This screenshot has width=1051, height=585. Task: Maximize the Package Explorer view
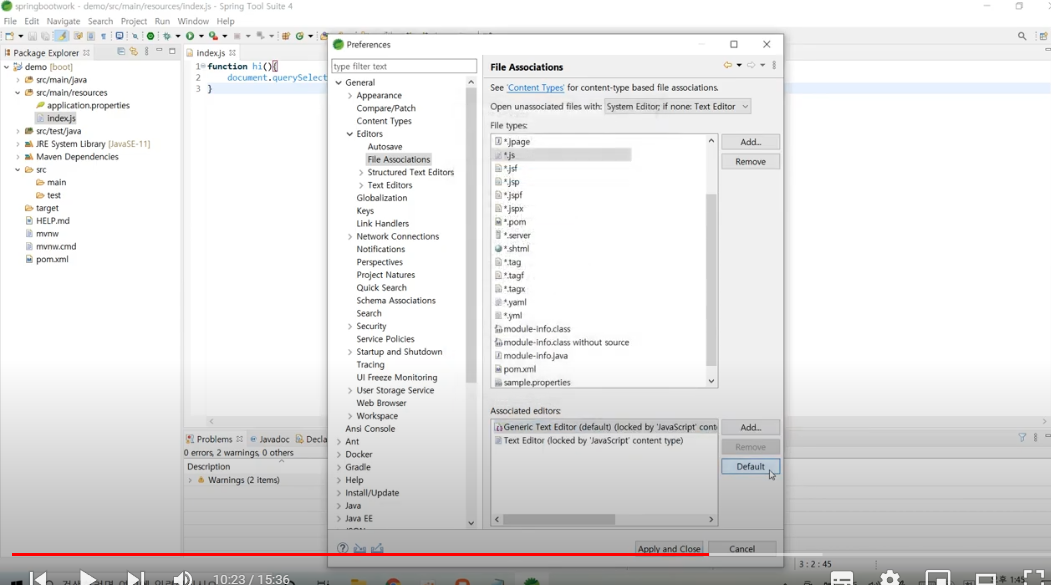point(172,51)
